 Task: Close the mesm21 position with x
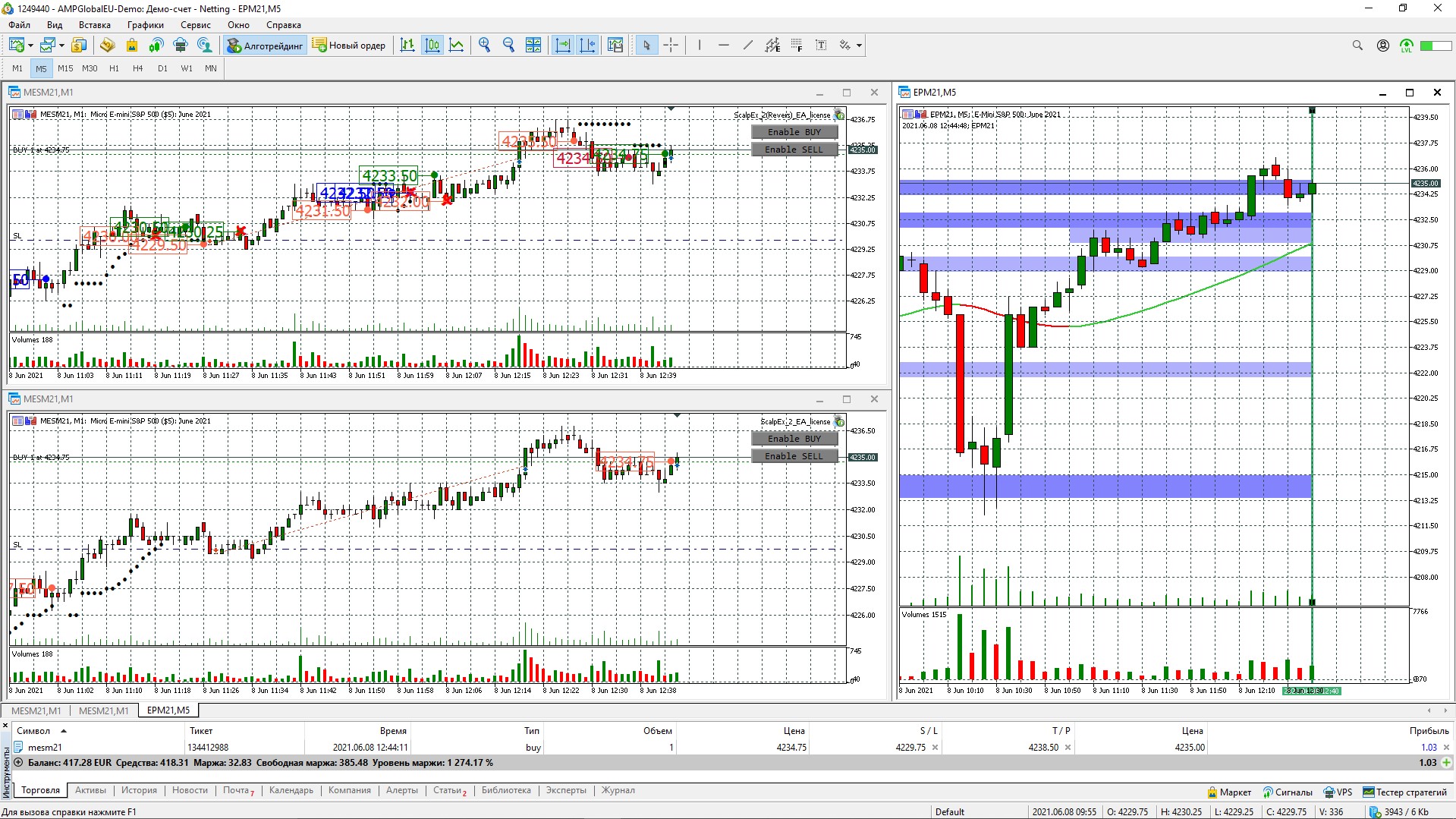[x=1446, y=748]
